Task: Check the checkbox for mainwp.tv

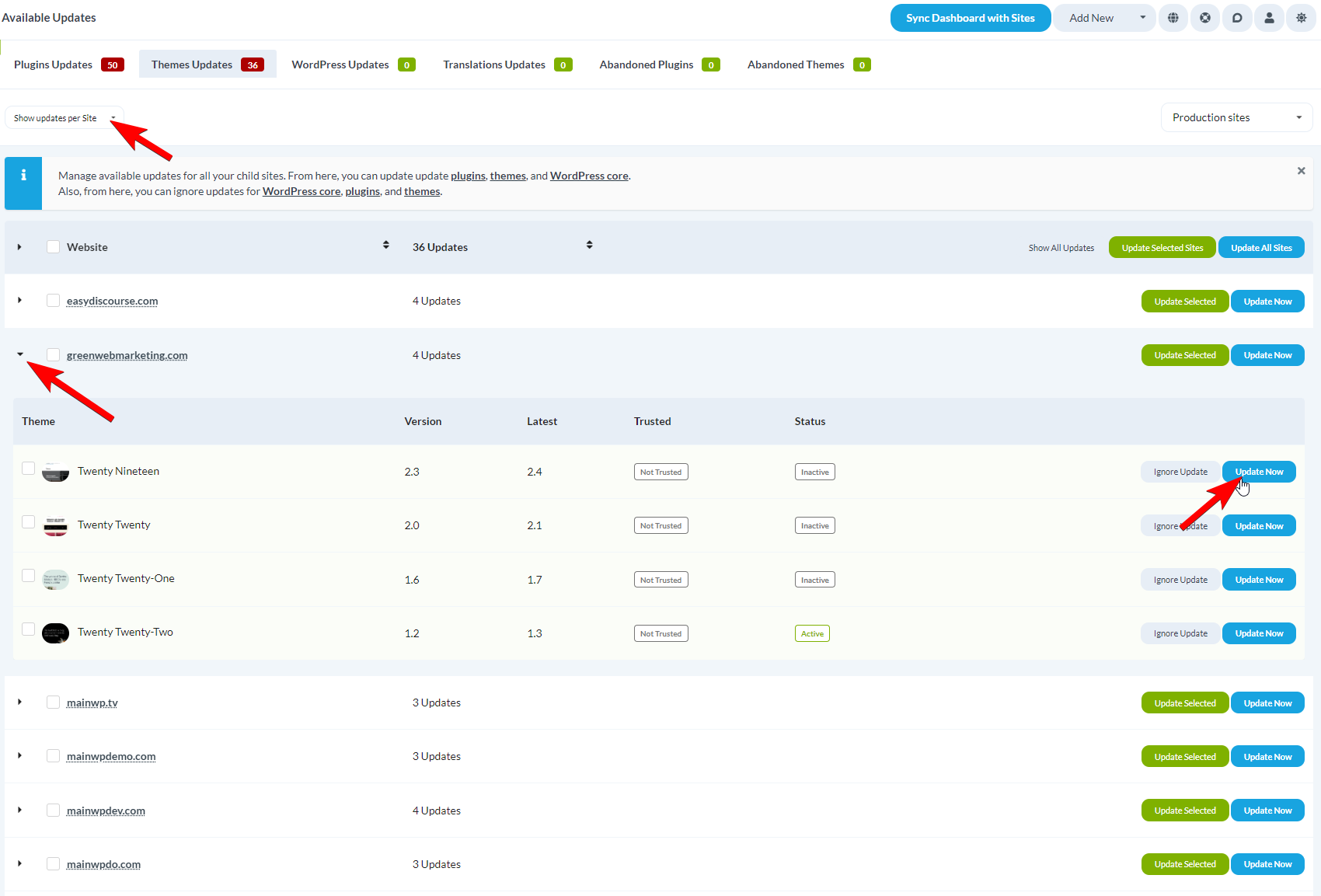Action: click(53, 701)
